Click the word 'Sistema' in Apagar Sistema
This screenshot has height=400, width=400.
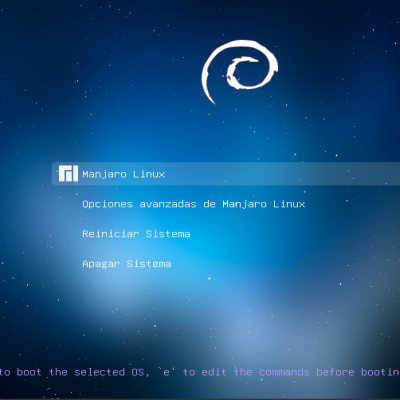(x=149, y=264)
